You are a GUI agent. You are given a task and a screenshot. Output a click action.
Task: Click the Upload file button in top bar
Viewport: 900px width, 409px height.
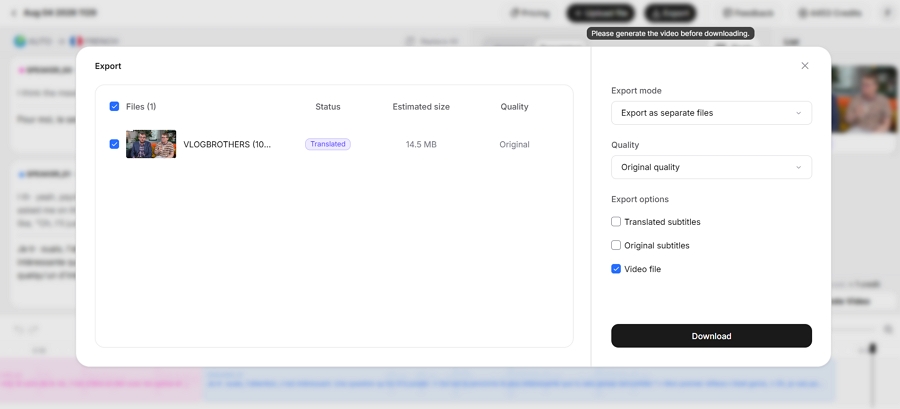[600, 13]
